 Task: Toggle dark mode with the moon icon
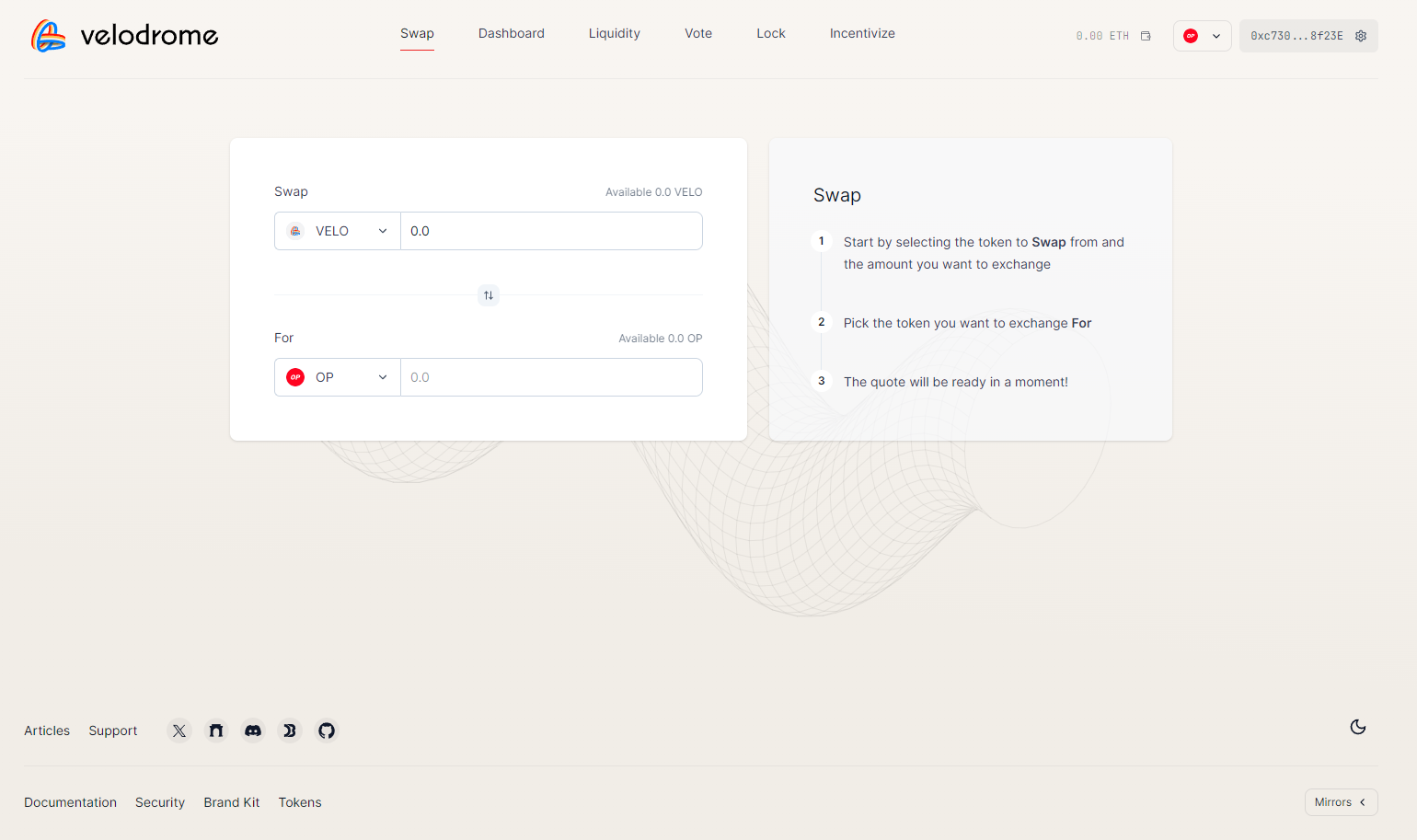pos(1358,727)
